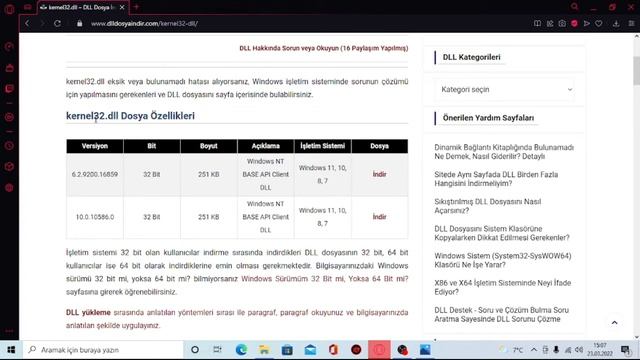
Task: Select the kernel32.dll browser tab
Action: (82, 7)
